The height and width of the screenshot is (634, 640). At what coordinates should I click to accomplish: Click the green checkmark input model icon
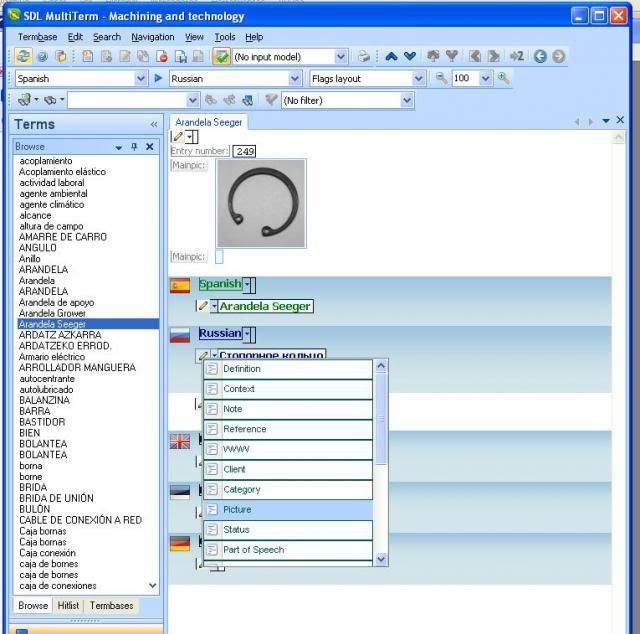tap(221, 56)
